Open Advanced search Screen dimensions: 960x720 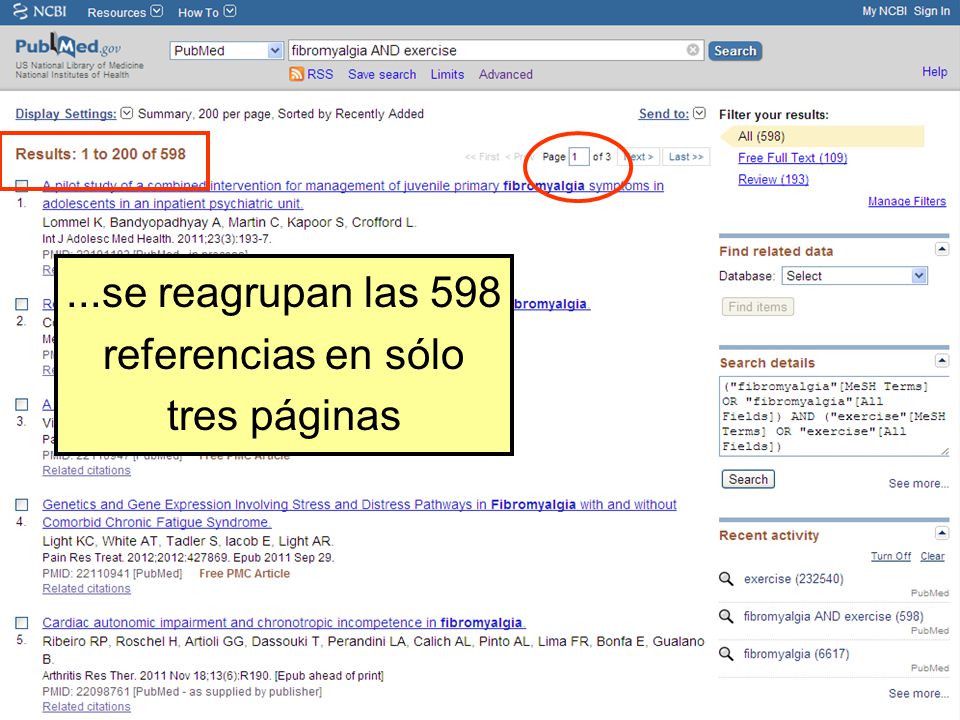pyautogui.click(x=505, y=74)
